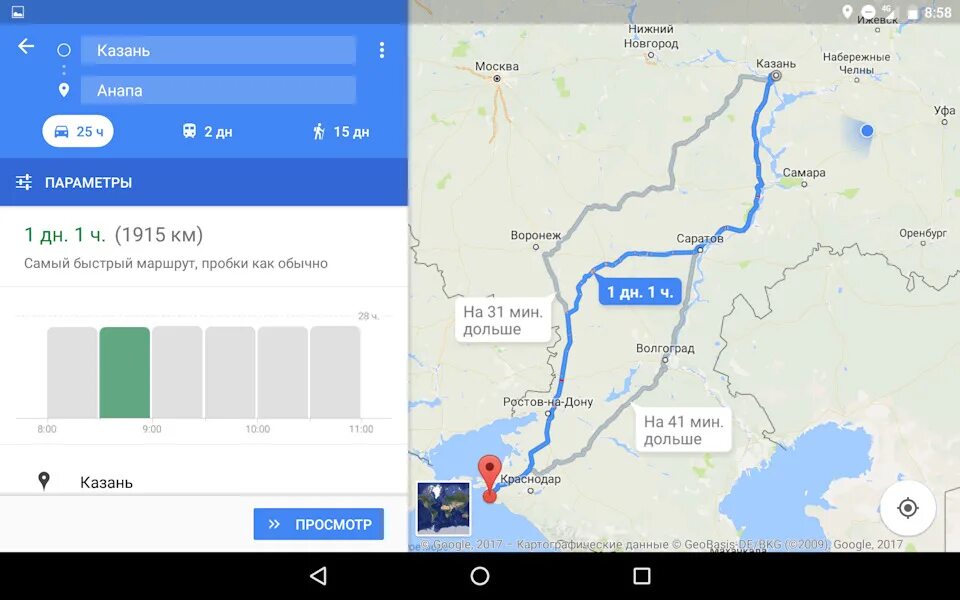Choose the first gray bar at 8:00
The image size is (960, 600).
[x=72, y=372]
